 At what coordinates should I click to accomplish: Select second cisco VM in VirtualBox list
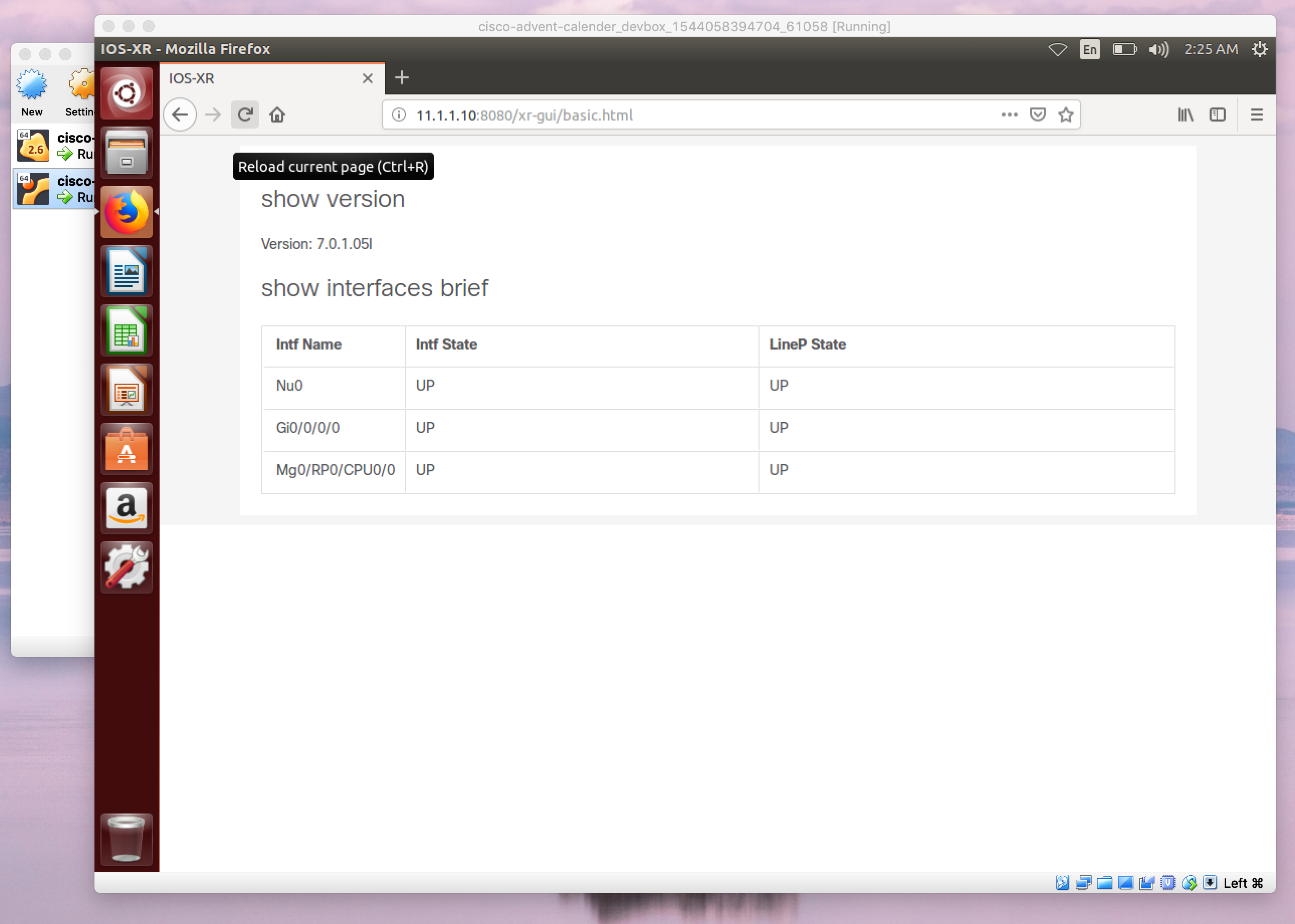point(54,189)
